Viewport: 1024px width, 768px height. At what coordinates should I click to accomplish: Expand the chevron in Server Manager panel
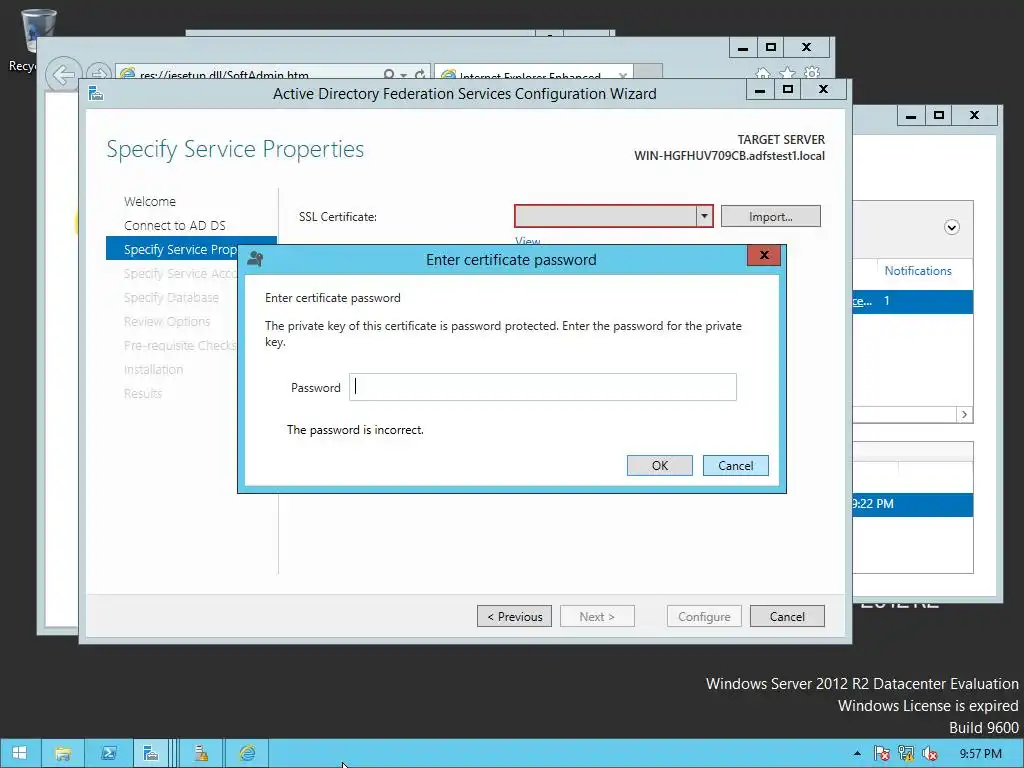click(x=952, y=227)
